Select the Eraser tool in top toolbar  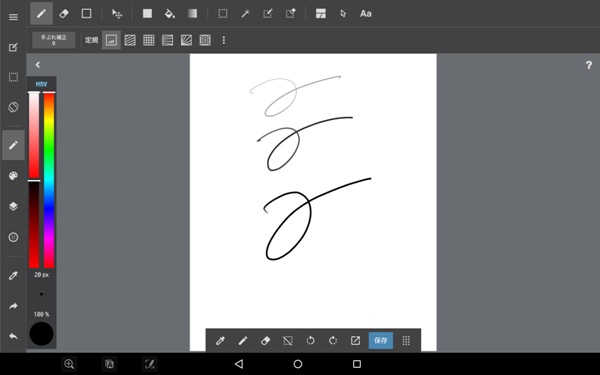pyautogui.click(x=64, y=14)
